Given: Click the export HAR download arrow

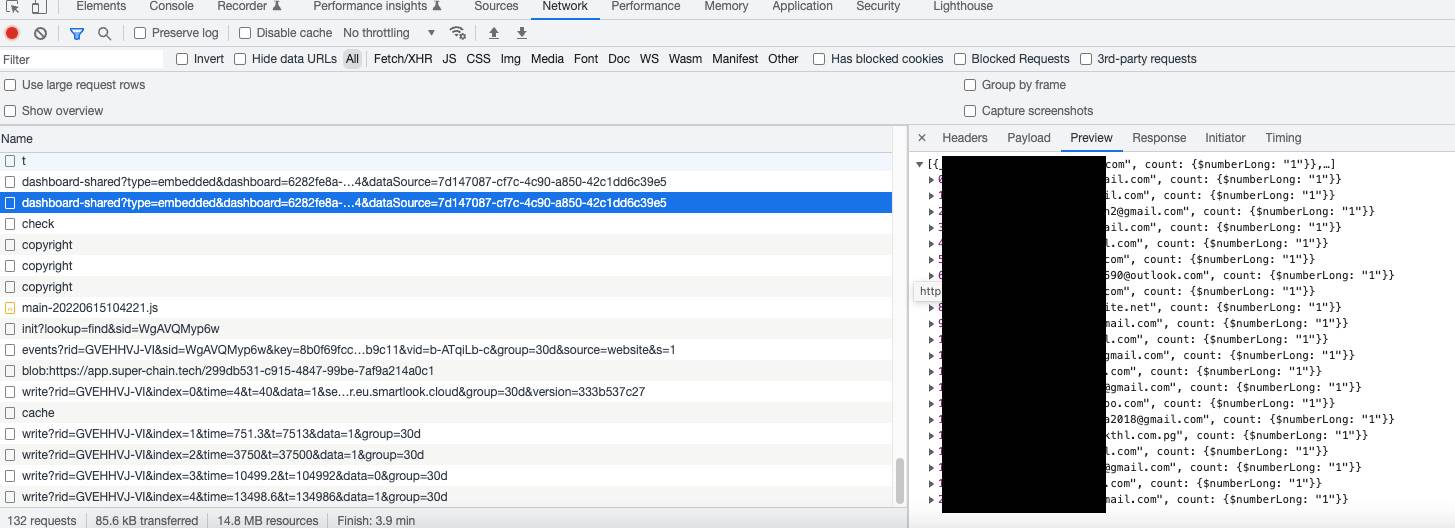Looking at the screenshot, I should point(521,33).
